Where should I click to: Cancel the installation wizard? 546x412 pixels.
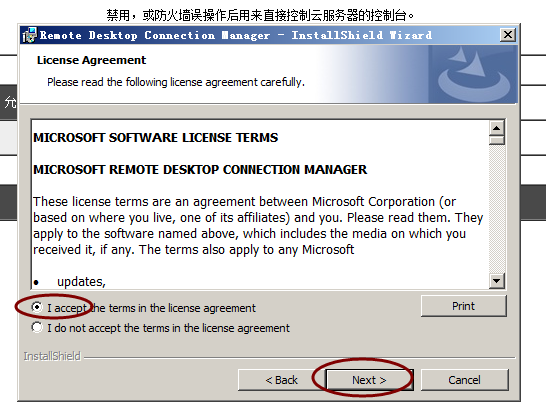(465, 380)
